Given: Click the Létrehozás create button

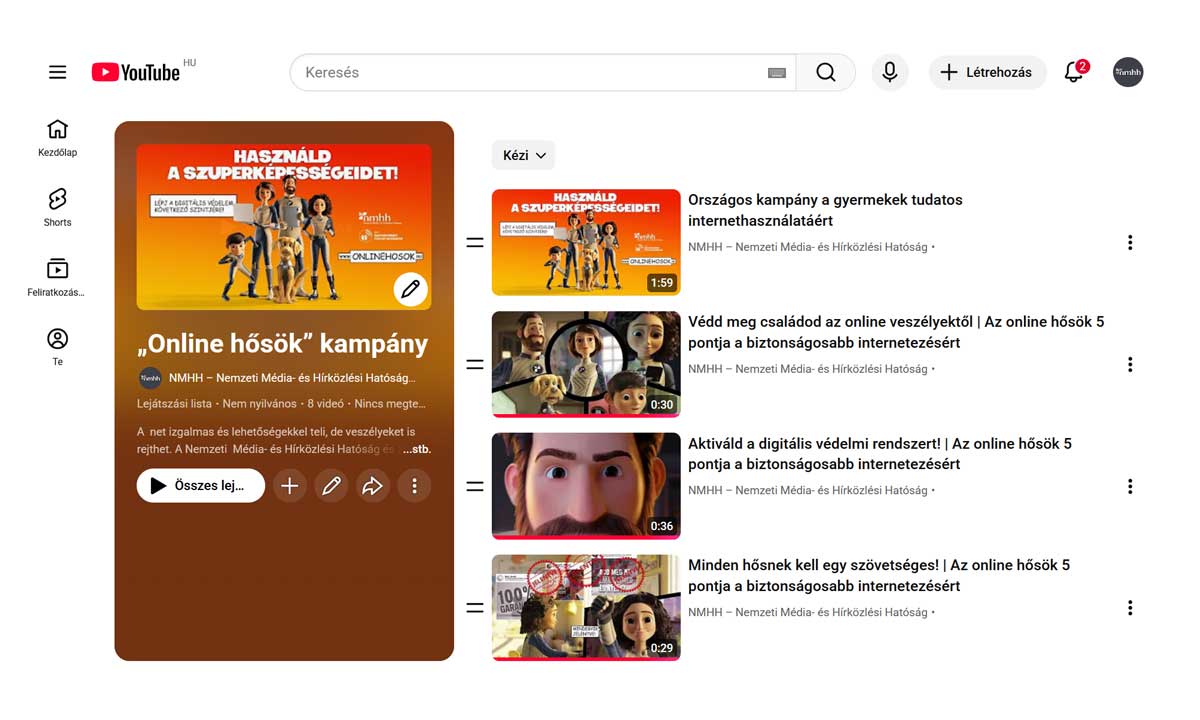Looking at the screenshot, I should pyautogui.click(x=987, y=72).
